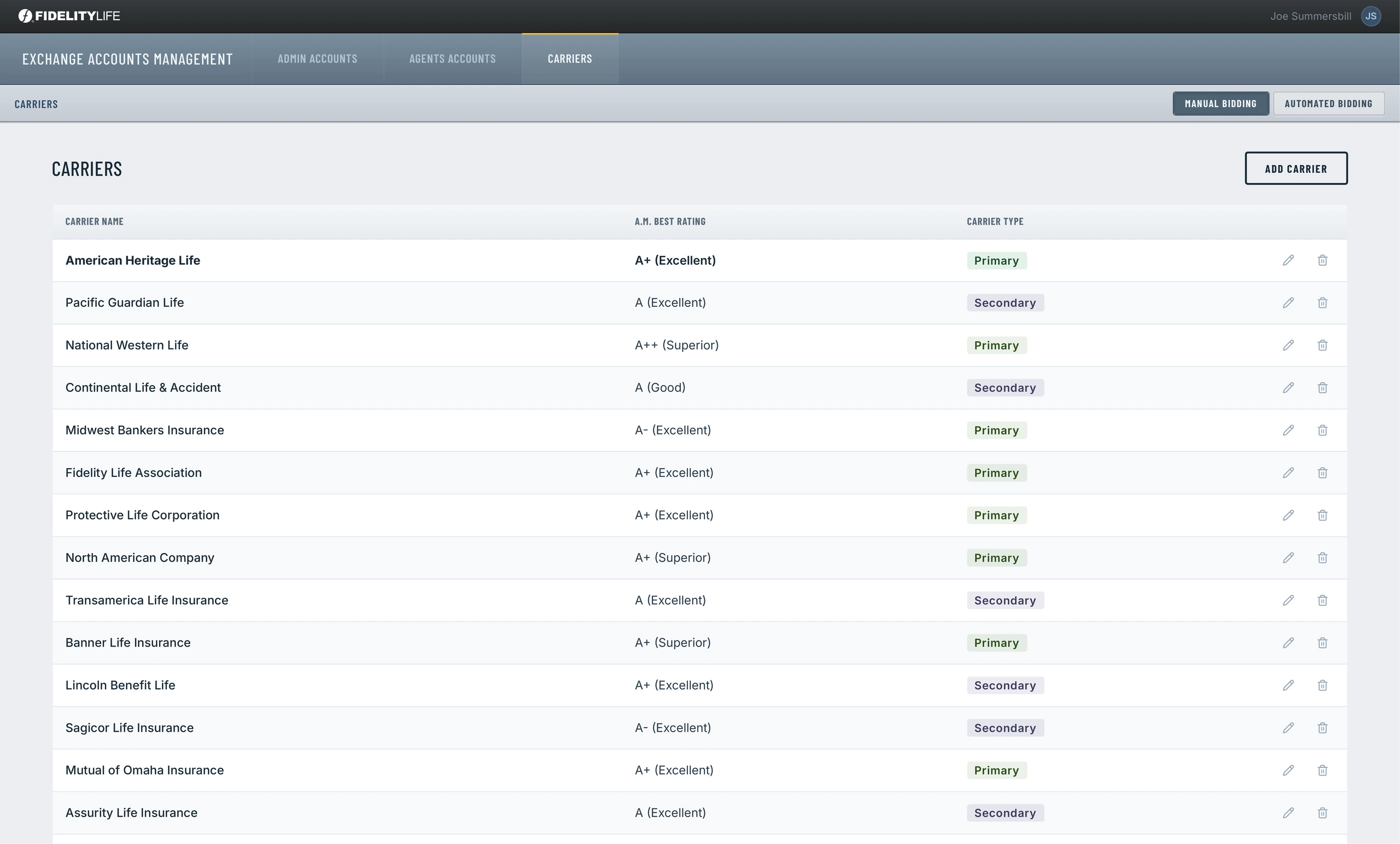Switch to Manual Bidding mode
Viewport: 1400px width, 844px height.
click(x=1221, y=103)
